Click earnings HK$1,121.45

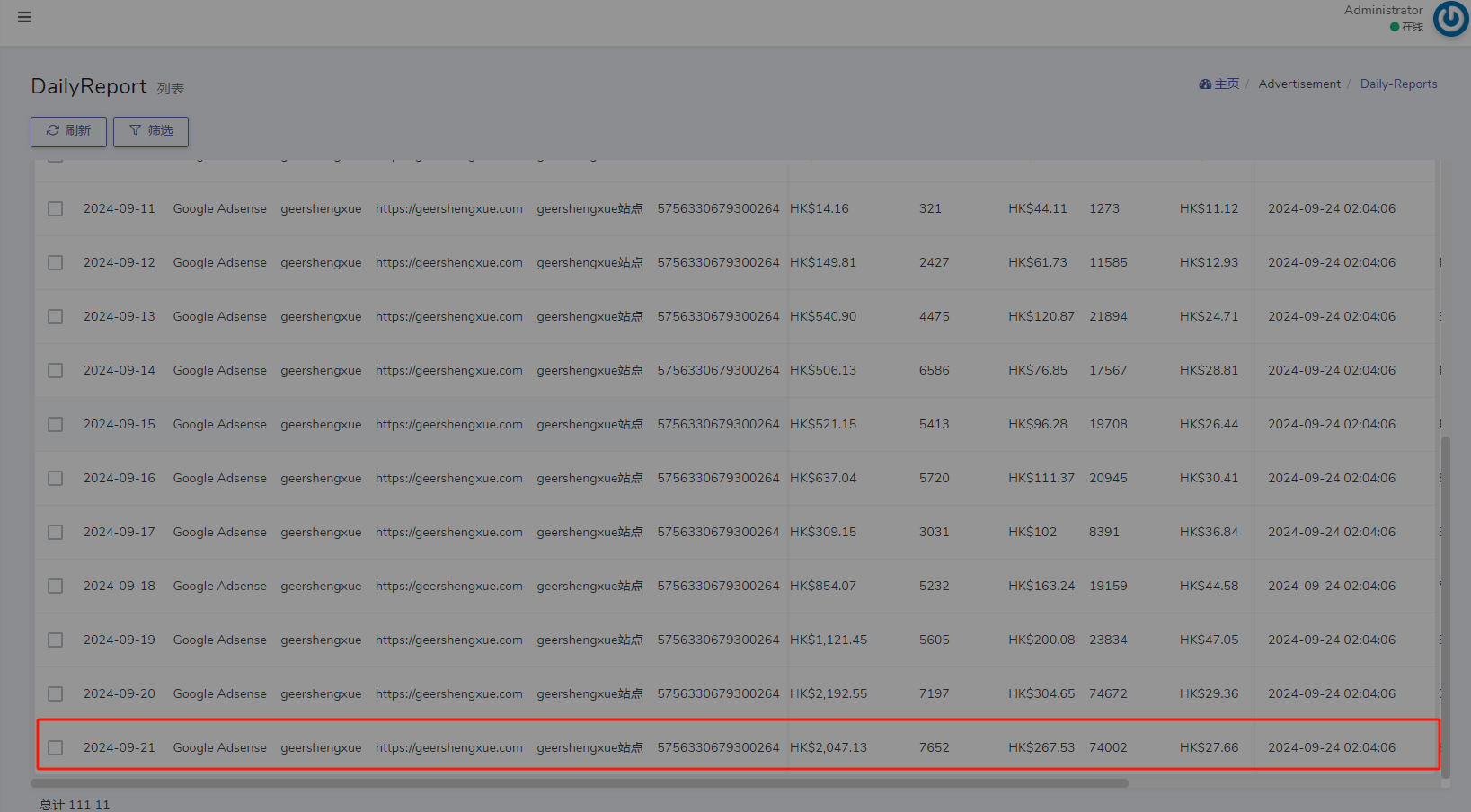coord(829,640)
